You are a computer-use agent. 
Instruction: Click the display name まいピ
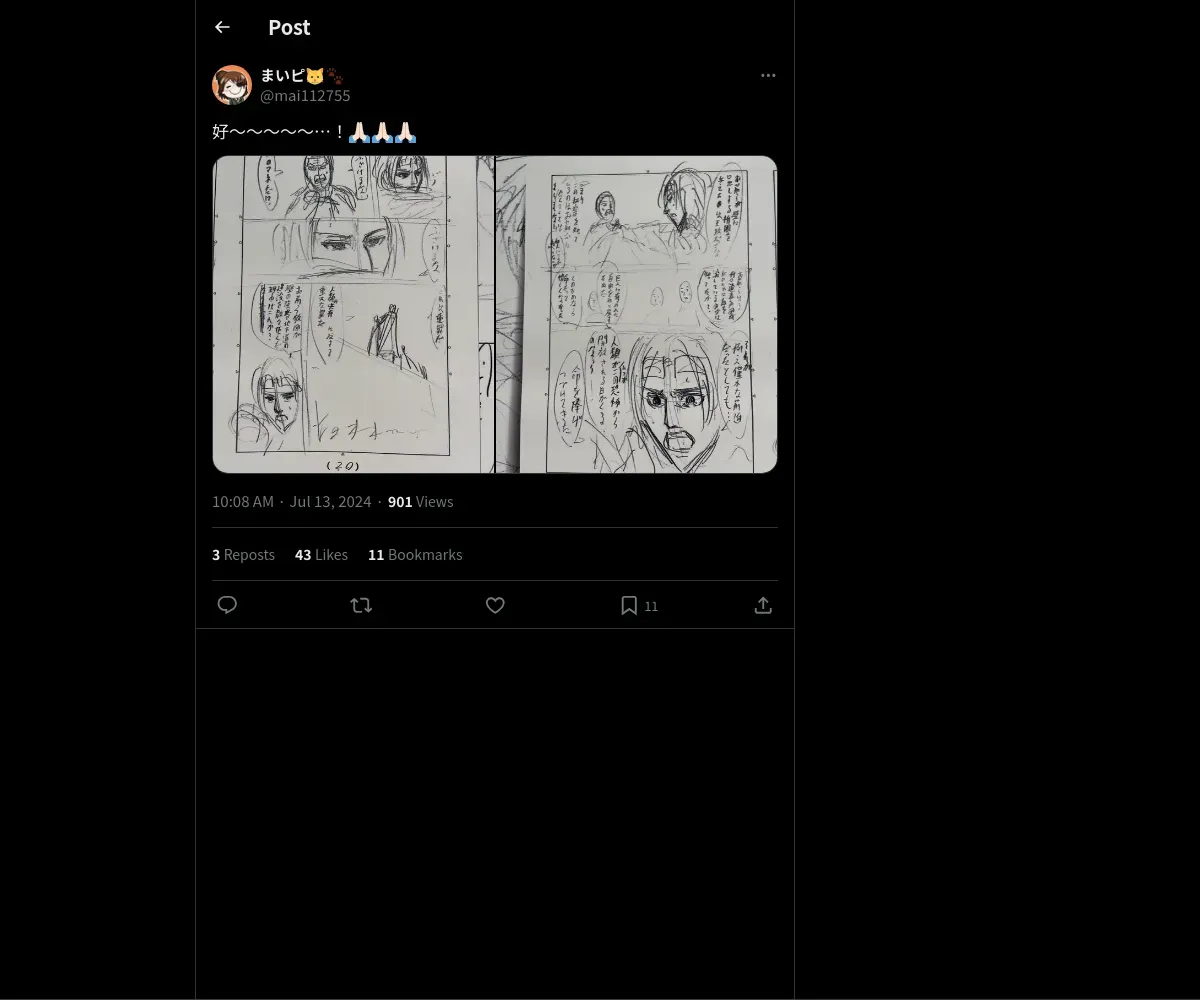tap(282, 76)
